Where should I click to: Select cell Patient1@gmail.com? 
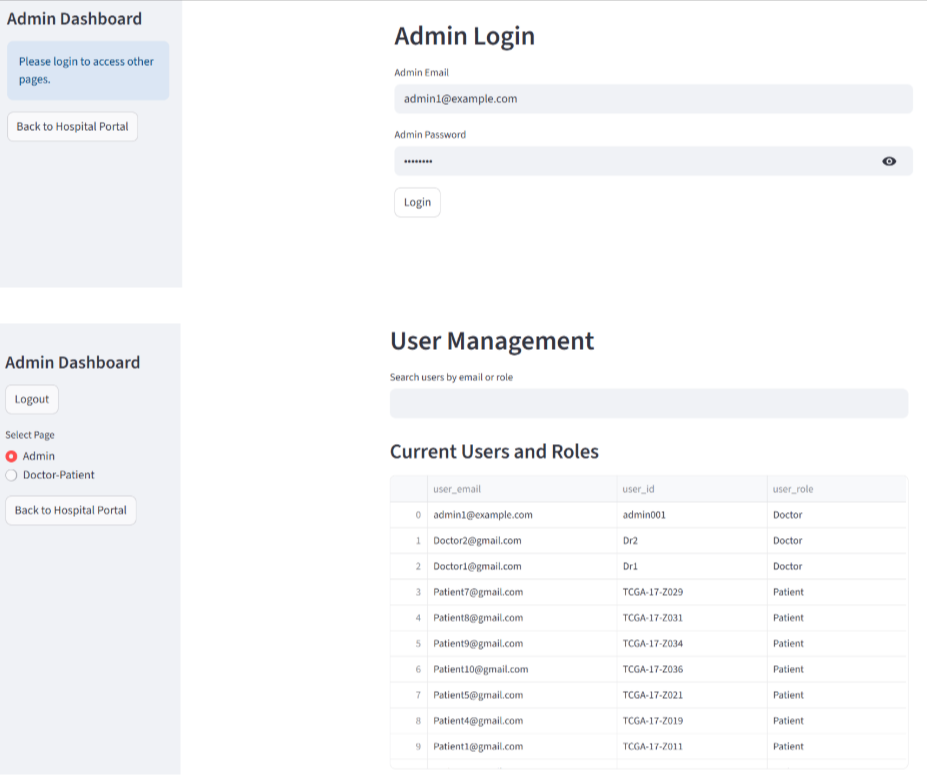click(x=522, y=746)
